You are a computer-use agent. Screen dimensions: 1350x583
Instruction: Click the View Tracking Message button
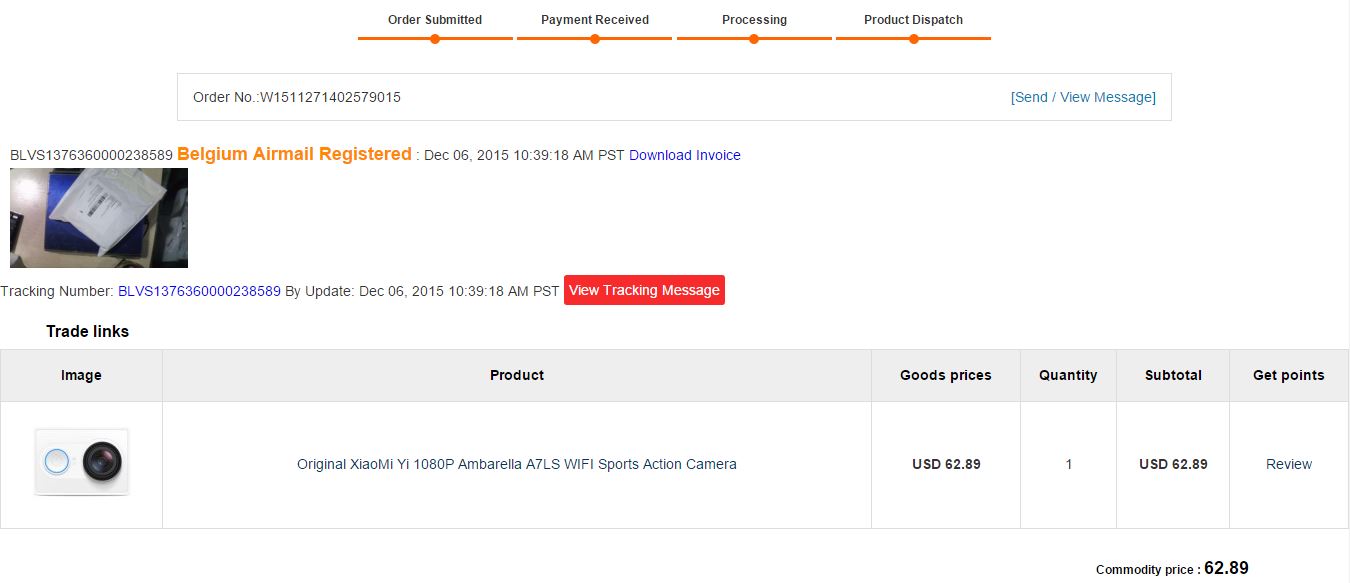644,290
